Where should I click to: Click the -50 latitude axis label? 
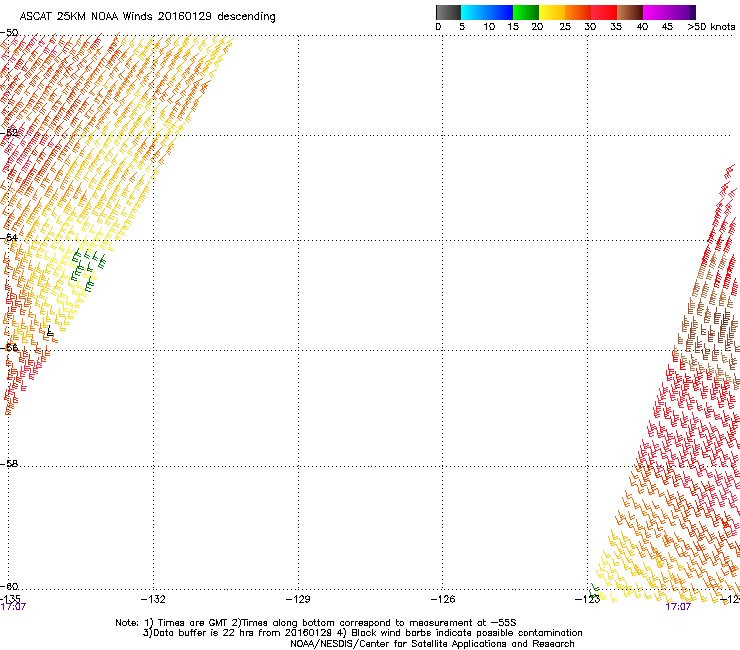pos(9,33)
